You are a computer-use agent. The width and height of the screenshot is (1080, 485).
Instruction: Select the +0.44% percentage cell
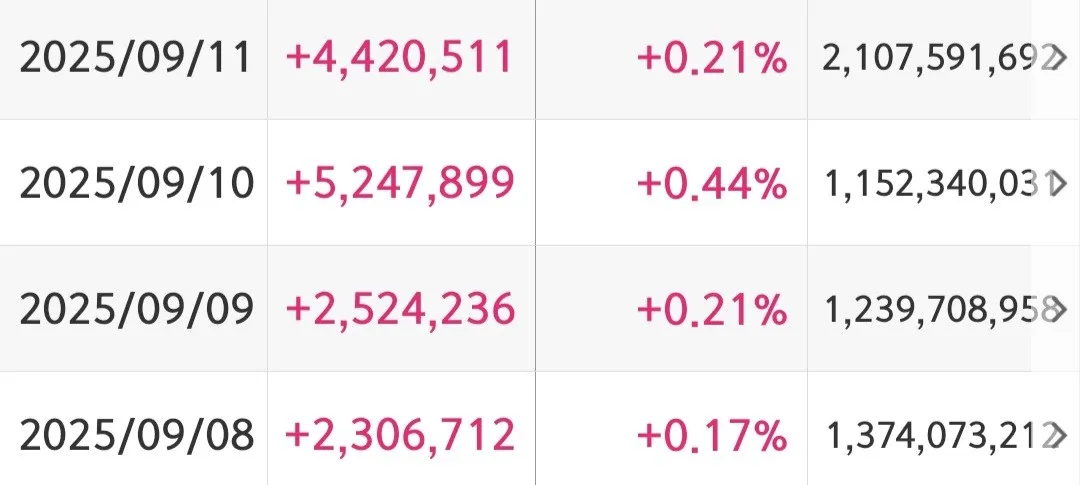711,183
